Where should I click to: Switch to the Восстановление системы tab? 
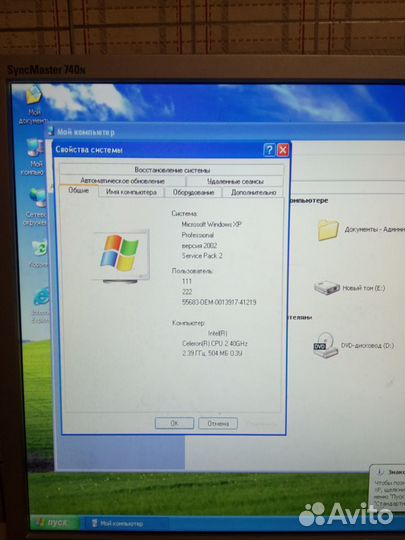coord(172,170)
